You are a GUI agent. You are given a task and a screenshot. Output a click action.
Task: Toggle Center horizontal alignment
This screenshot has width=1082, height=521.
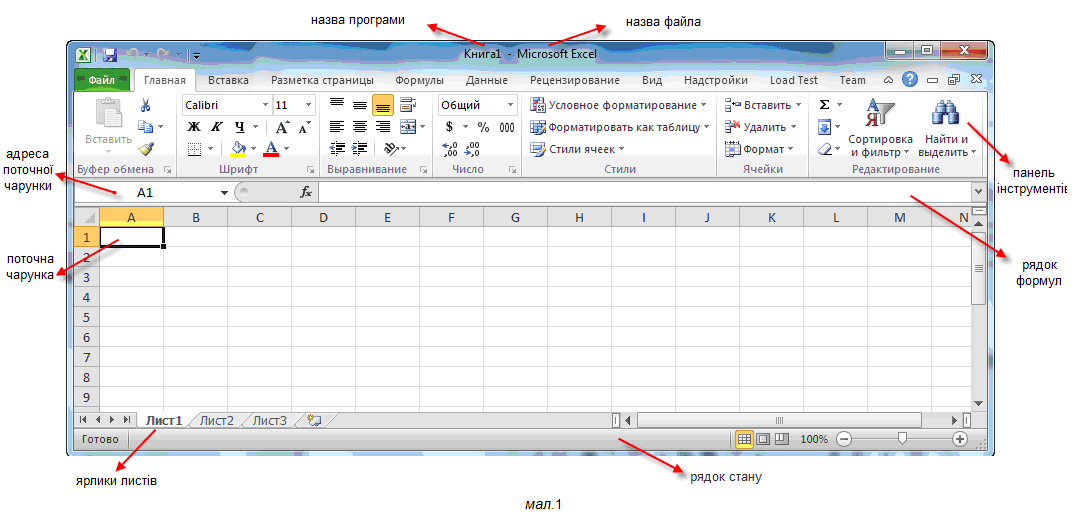[x=360, y=127]
